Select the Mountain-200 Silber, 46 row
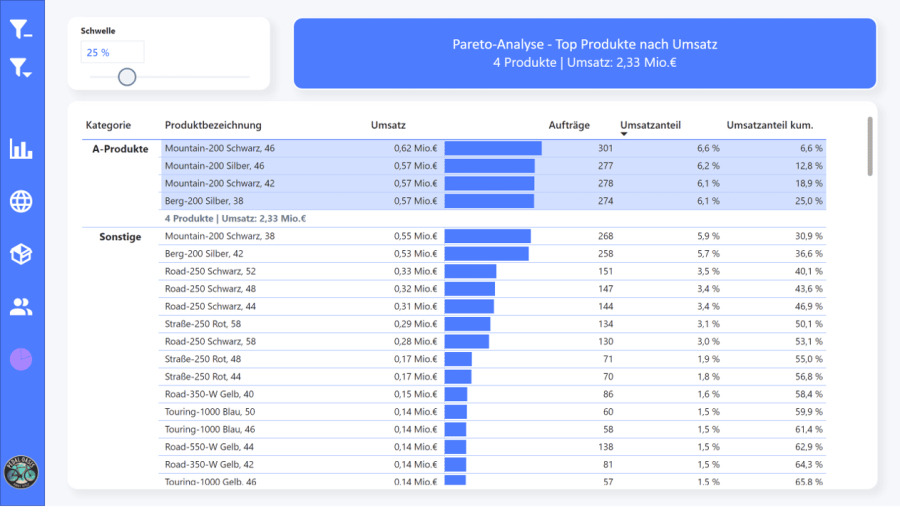 coord(215,166)
